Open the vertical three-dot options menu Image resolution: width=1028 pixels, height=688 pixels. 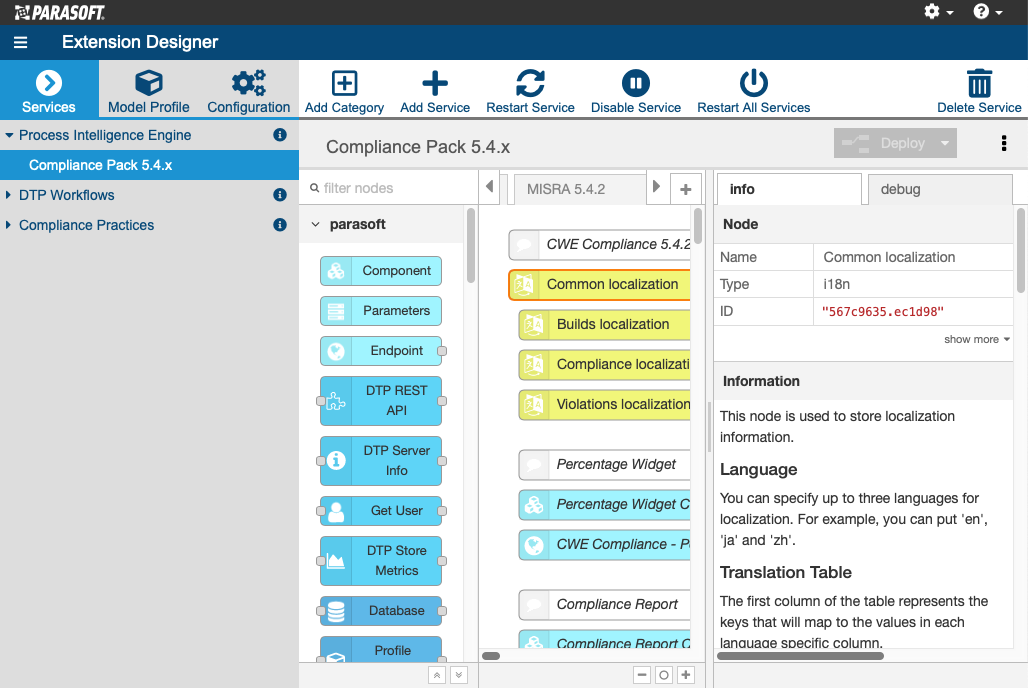1004,143
